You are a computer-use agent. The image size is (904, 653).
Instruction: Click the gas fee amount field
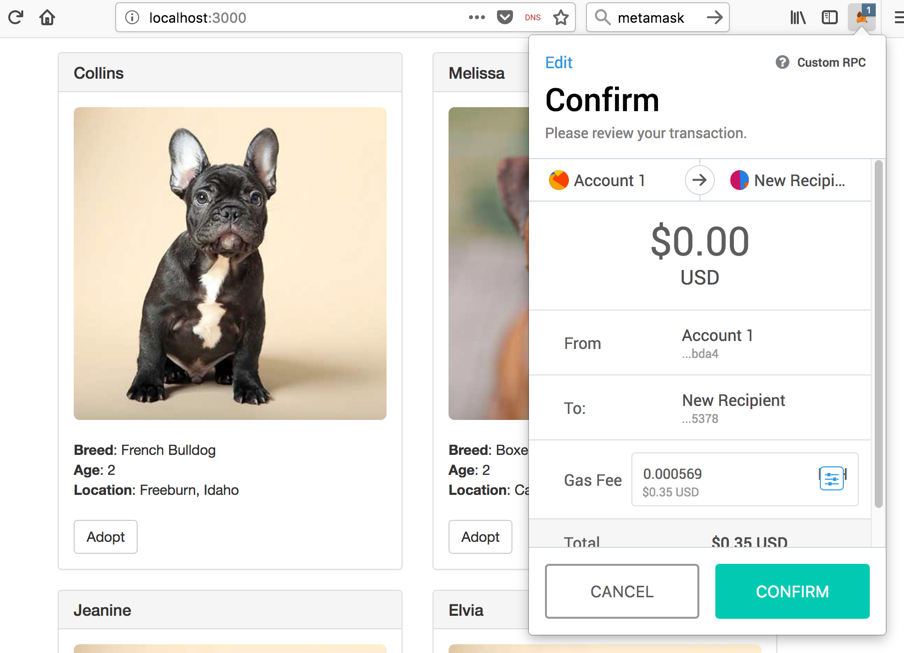point(720,480)
